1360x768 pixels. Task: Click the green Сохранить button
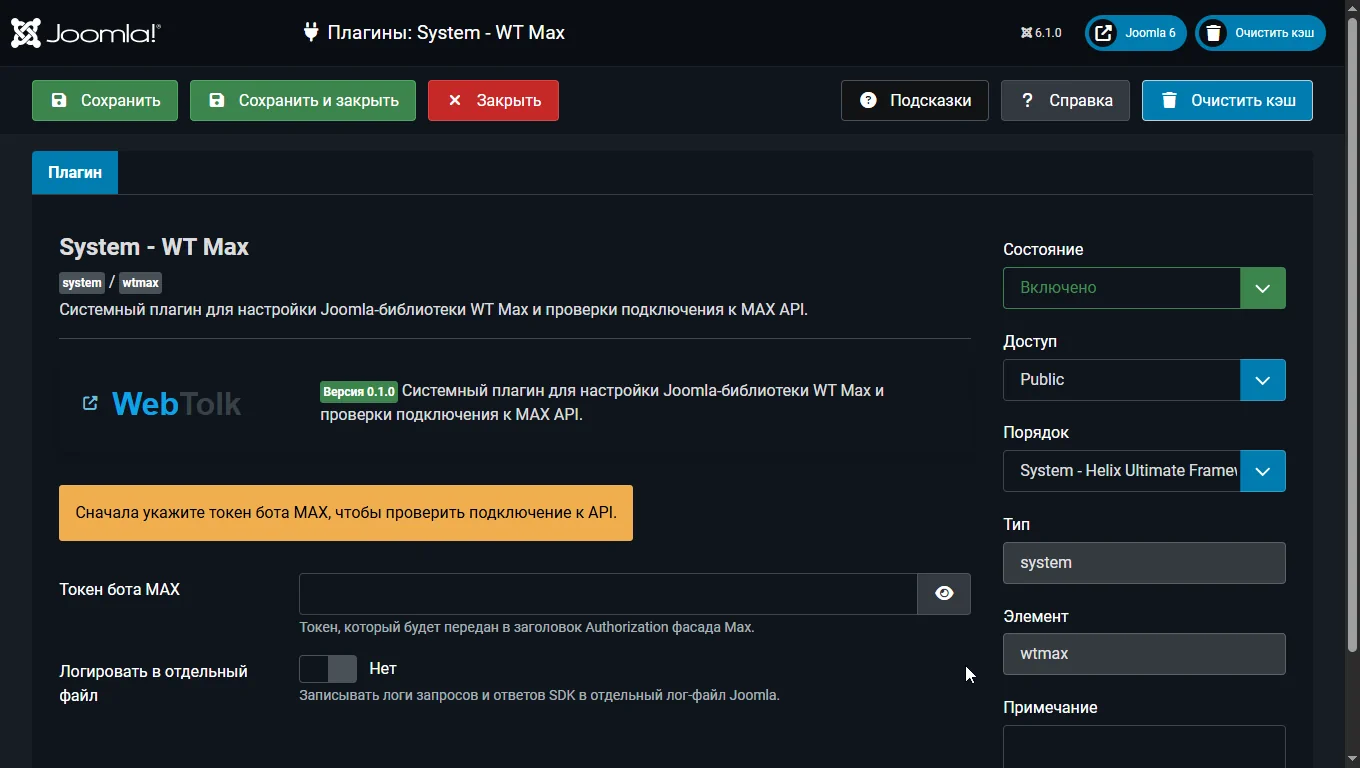pyautogui.click(x=105, y=101)
